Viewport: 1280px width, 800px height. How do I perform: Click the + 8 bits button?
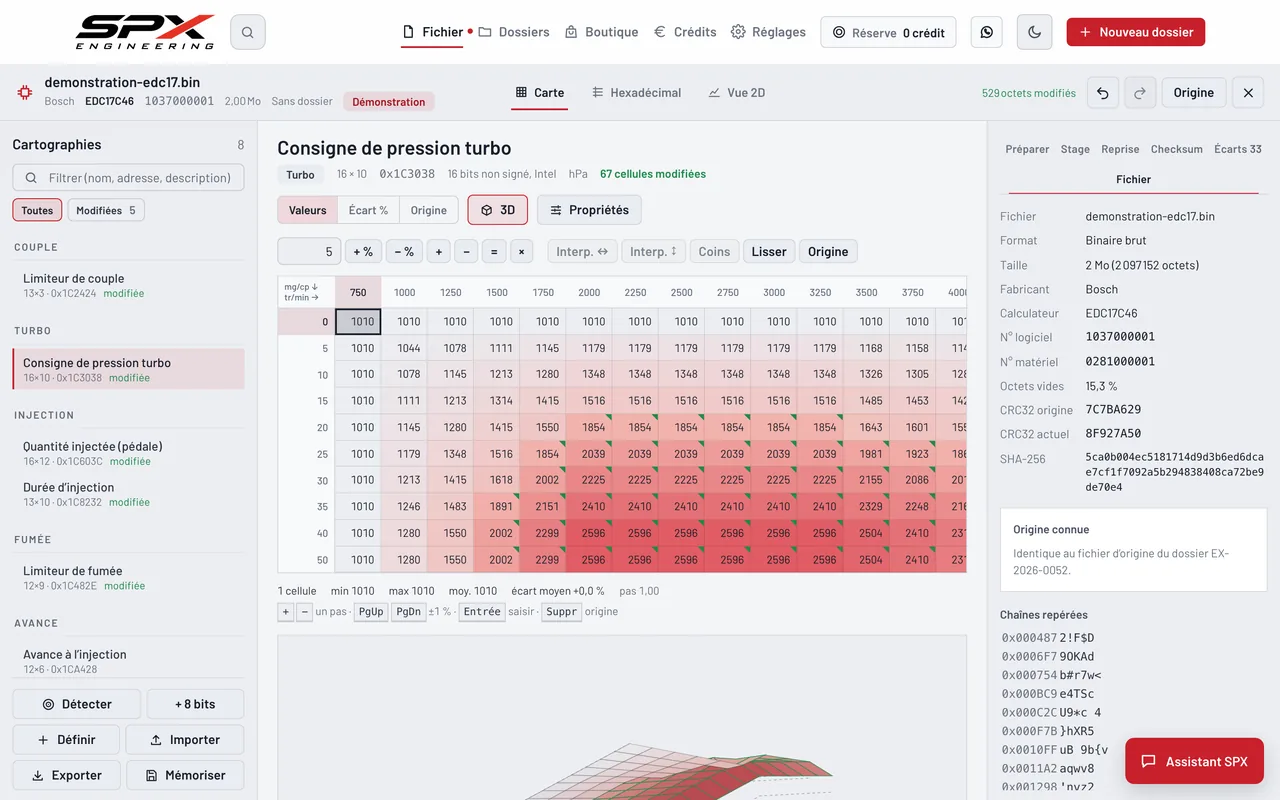195,704
